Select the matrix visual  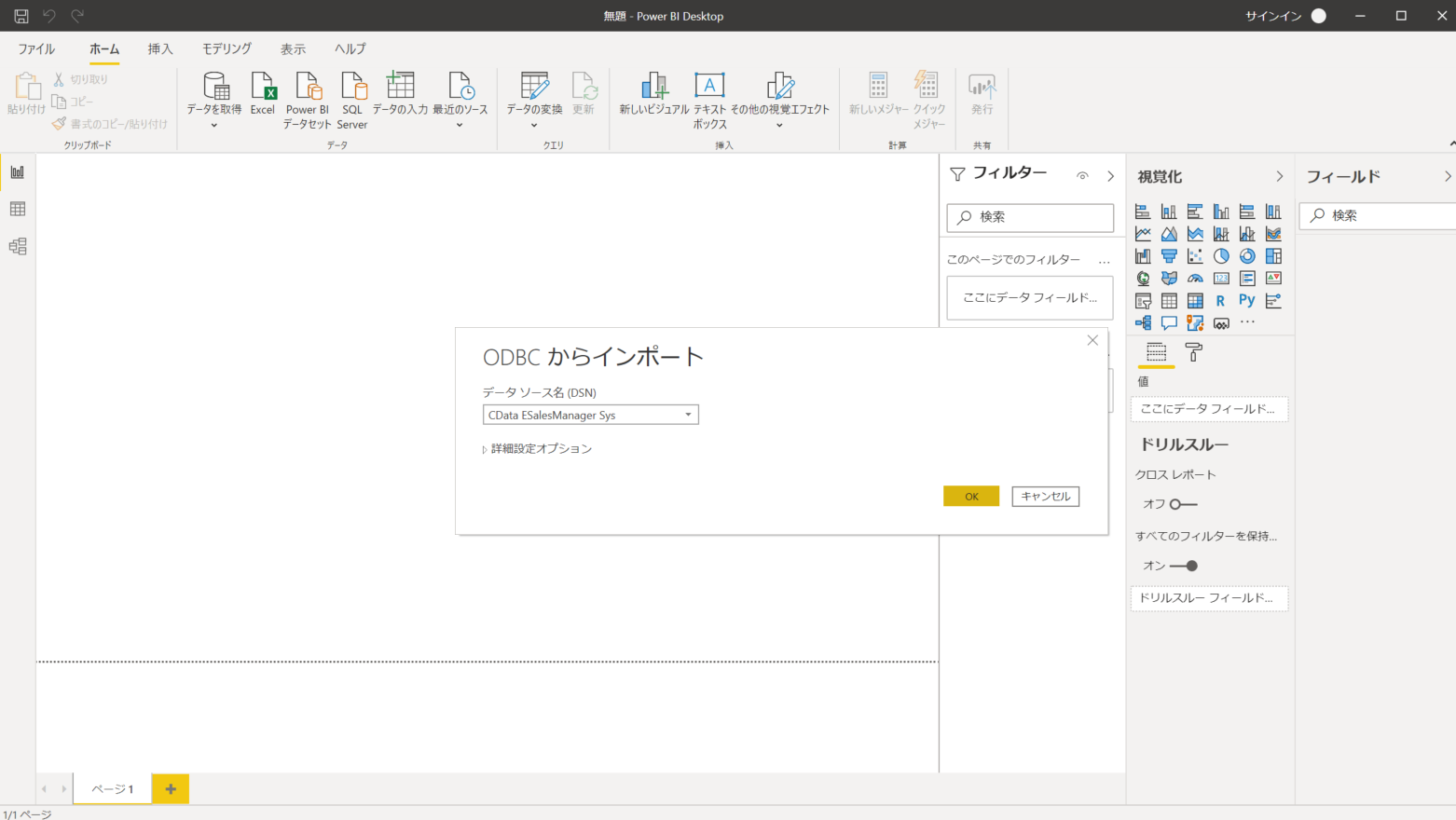pos(1195,301)
